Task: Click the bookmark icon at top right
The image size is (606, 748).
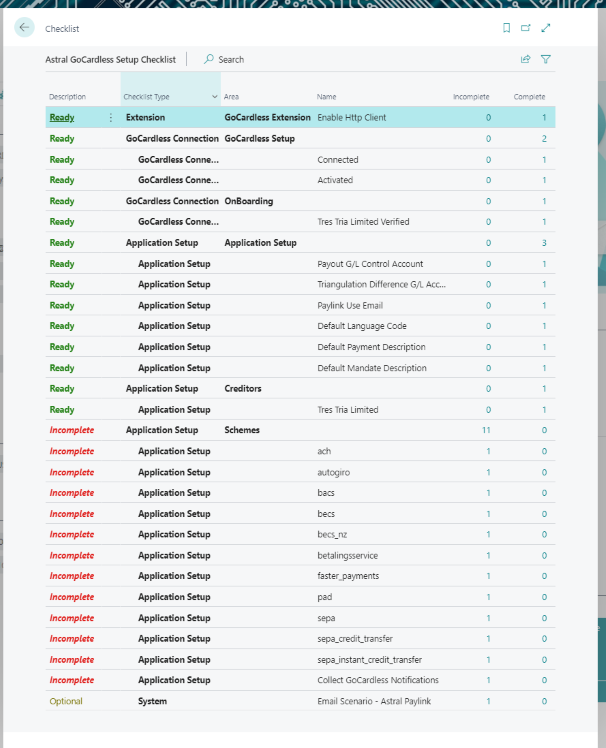Action: tap(506, 28)
